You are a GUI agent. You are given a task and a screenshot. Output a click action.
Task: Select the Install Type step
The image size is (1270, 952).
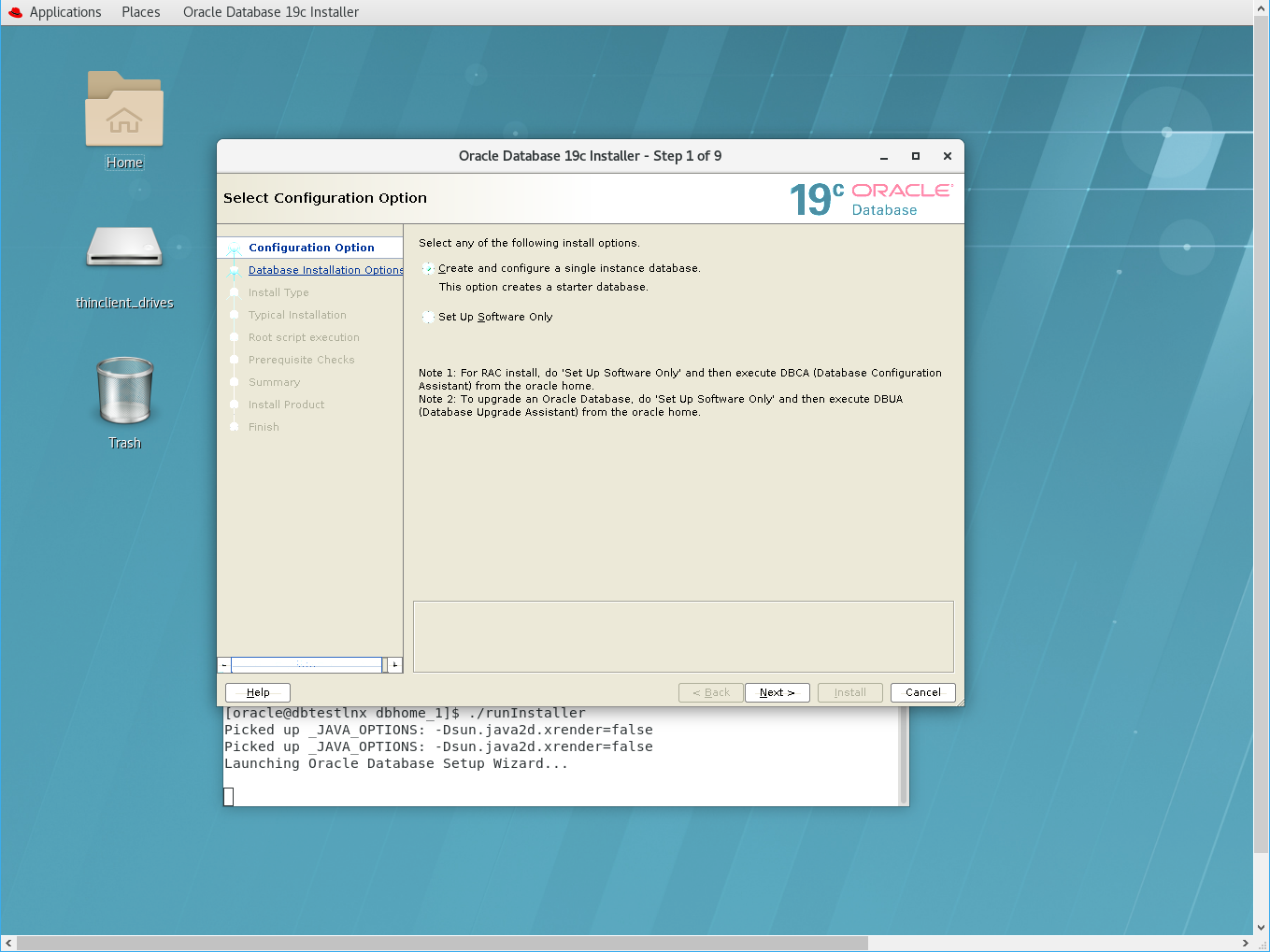pyautogui.click(x=278, y=292)
